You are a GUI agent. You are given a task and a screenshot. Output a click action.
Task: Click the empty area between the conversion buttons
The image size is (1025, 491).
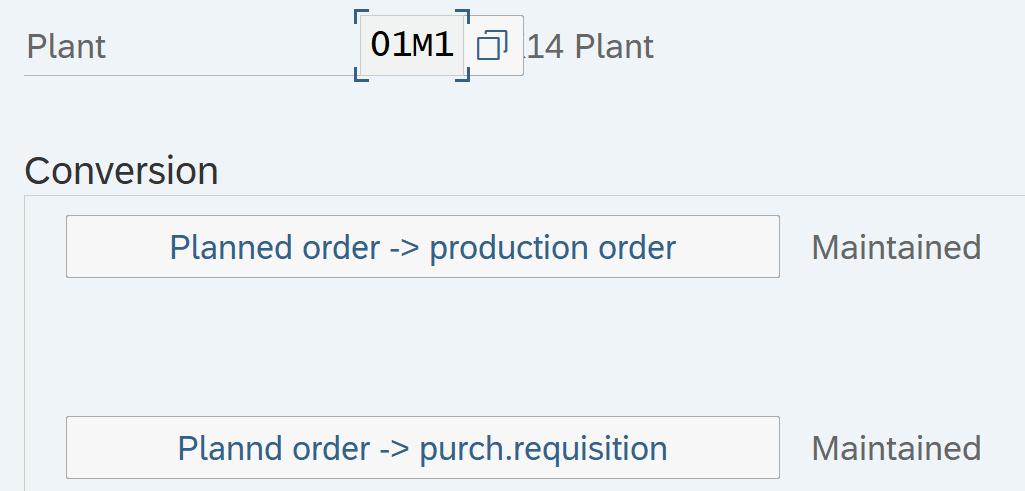[422, 347]
